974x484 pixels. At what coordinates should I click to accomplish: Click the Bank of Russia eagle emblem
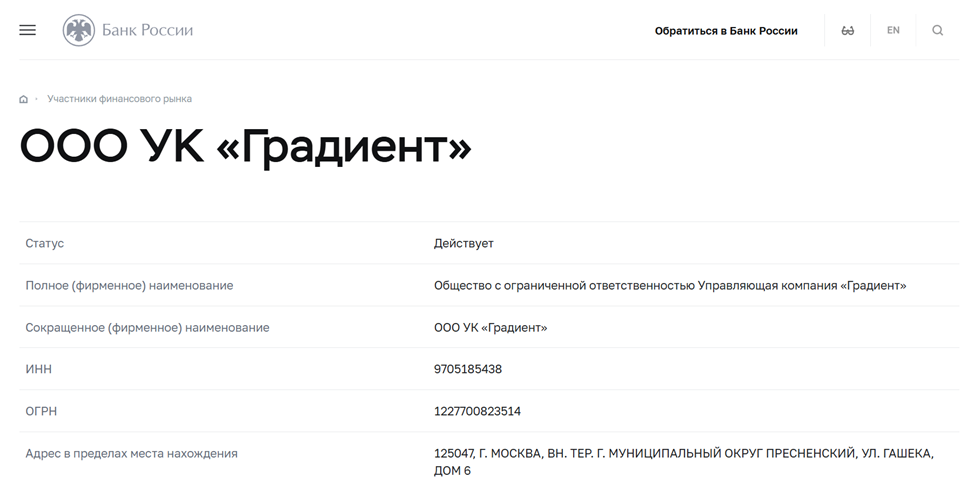click(x=79, y=30)
